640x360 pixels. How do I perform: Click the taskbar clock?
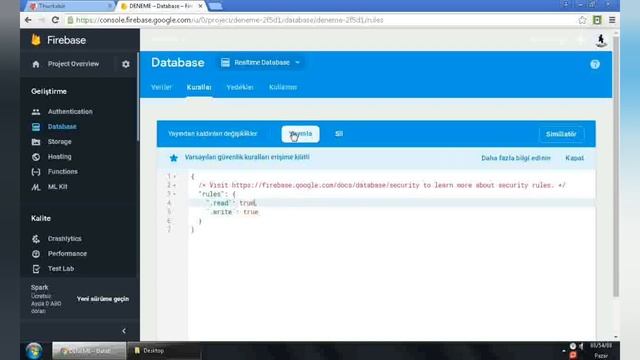click(601, 351)
